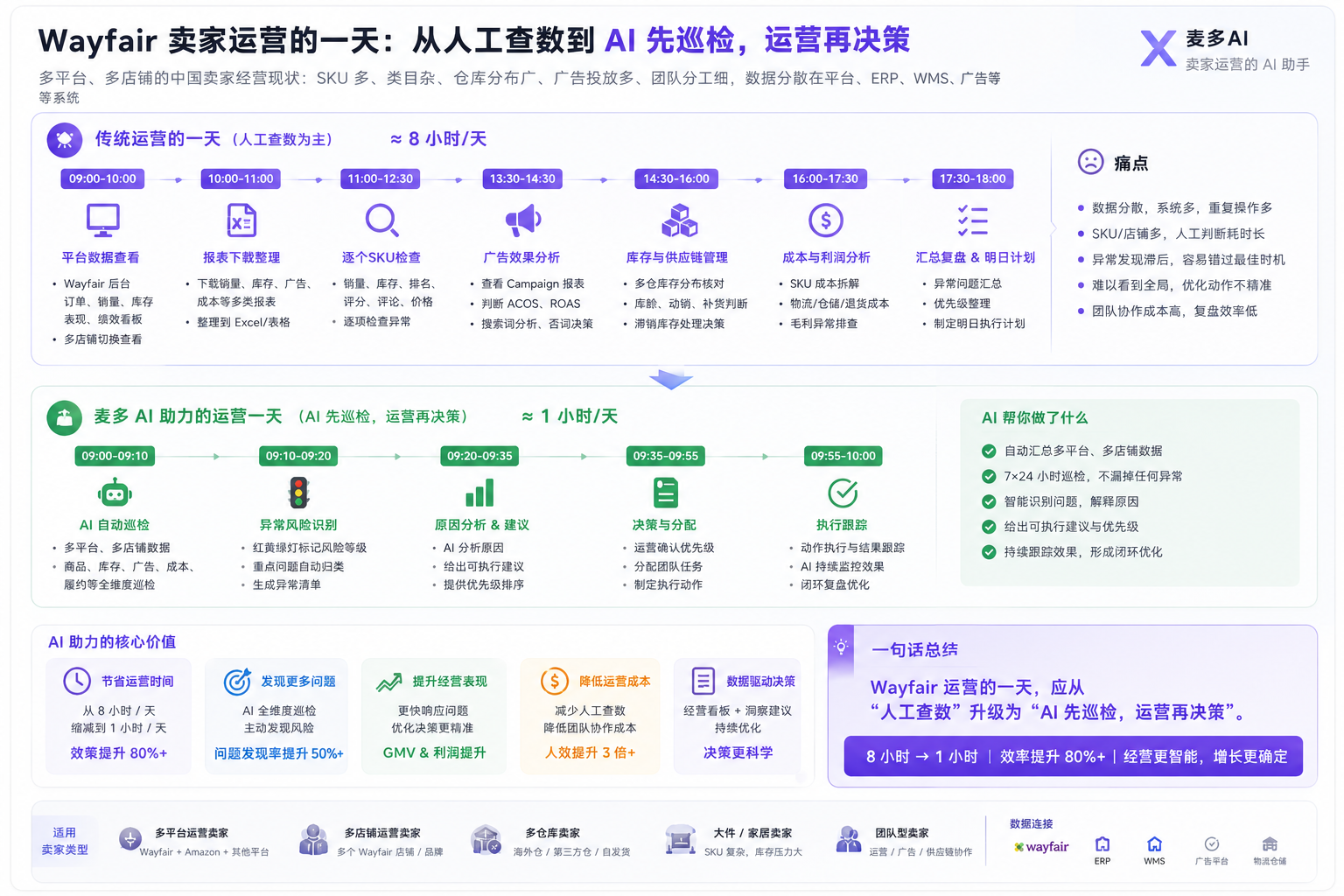Click the wayfair logo under 数据连接
The height and width of the screenshot is (896, 1344).
tap(1041, 847)
